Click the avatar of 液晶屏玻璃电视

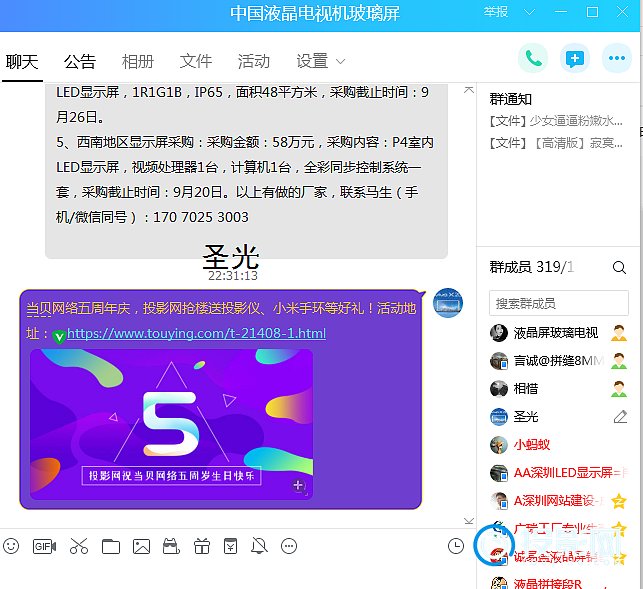[499, 333]
